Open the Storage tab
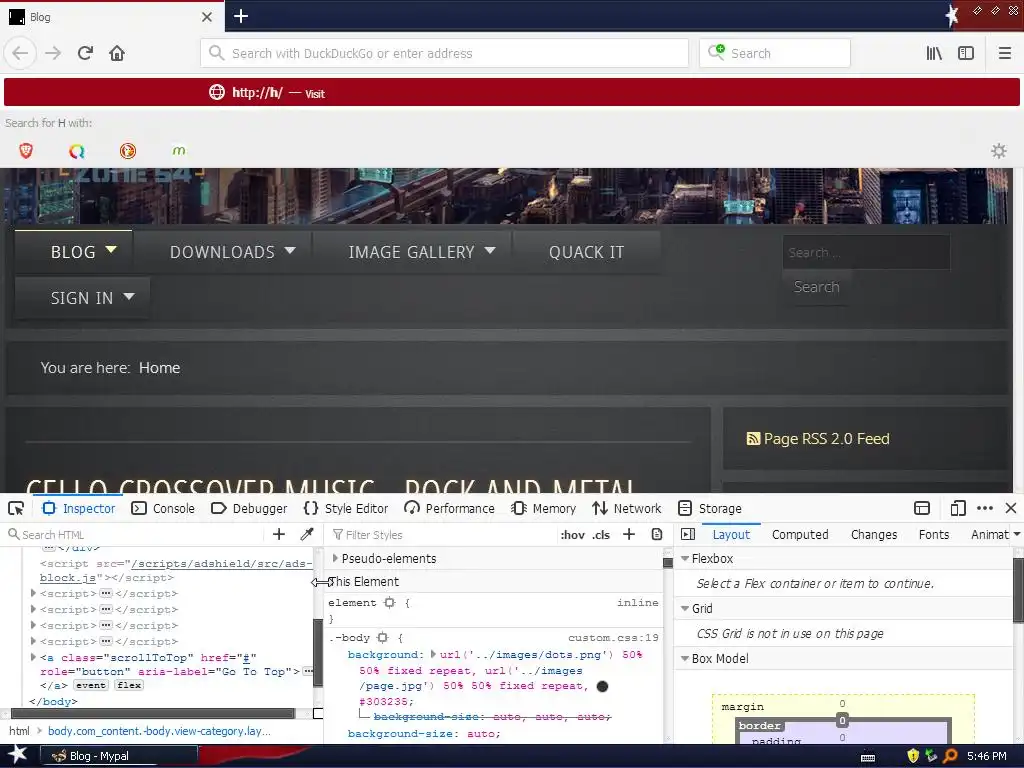The width and height of the screenshot is (1024, 768). click(x=710, y=508)
